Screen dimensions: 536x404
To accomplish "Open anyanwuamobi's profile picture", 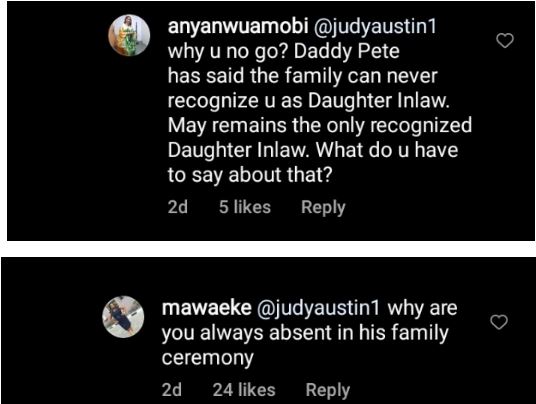I will click(x=129, y=35).
